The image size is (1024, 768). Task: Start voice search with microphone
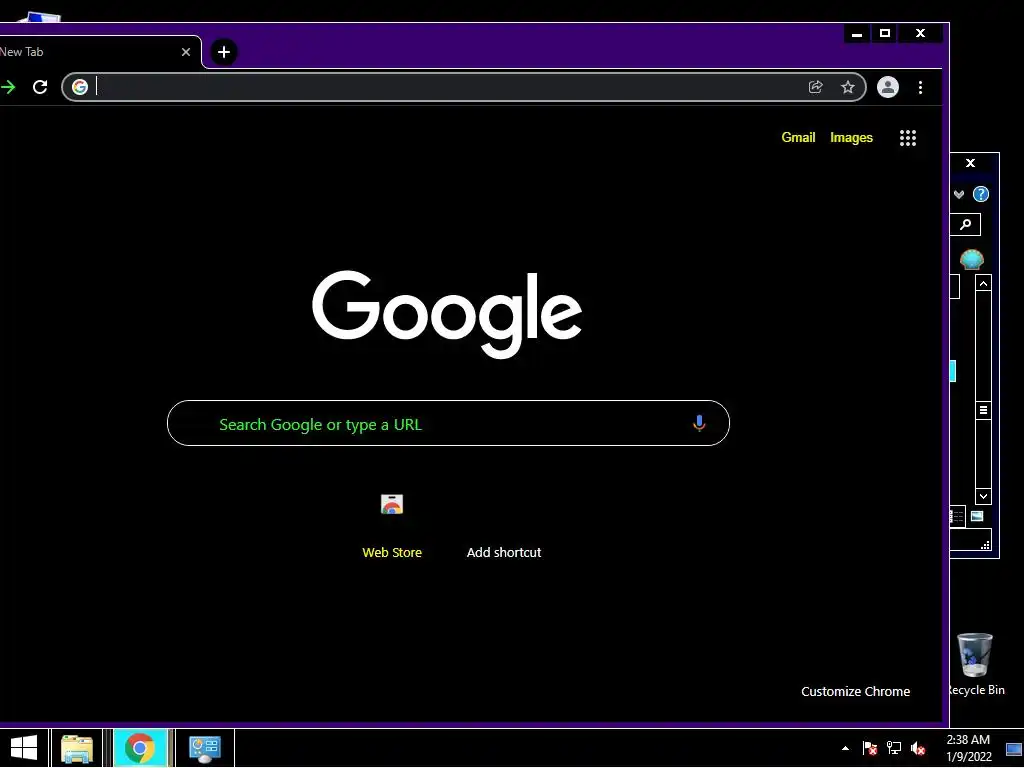point(699,423)
